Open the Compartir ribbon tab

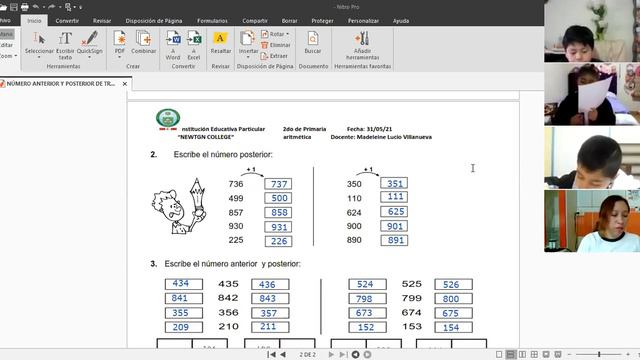[255, 20]
